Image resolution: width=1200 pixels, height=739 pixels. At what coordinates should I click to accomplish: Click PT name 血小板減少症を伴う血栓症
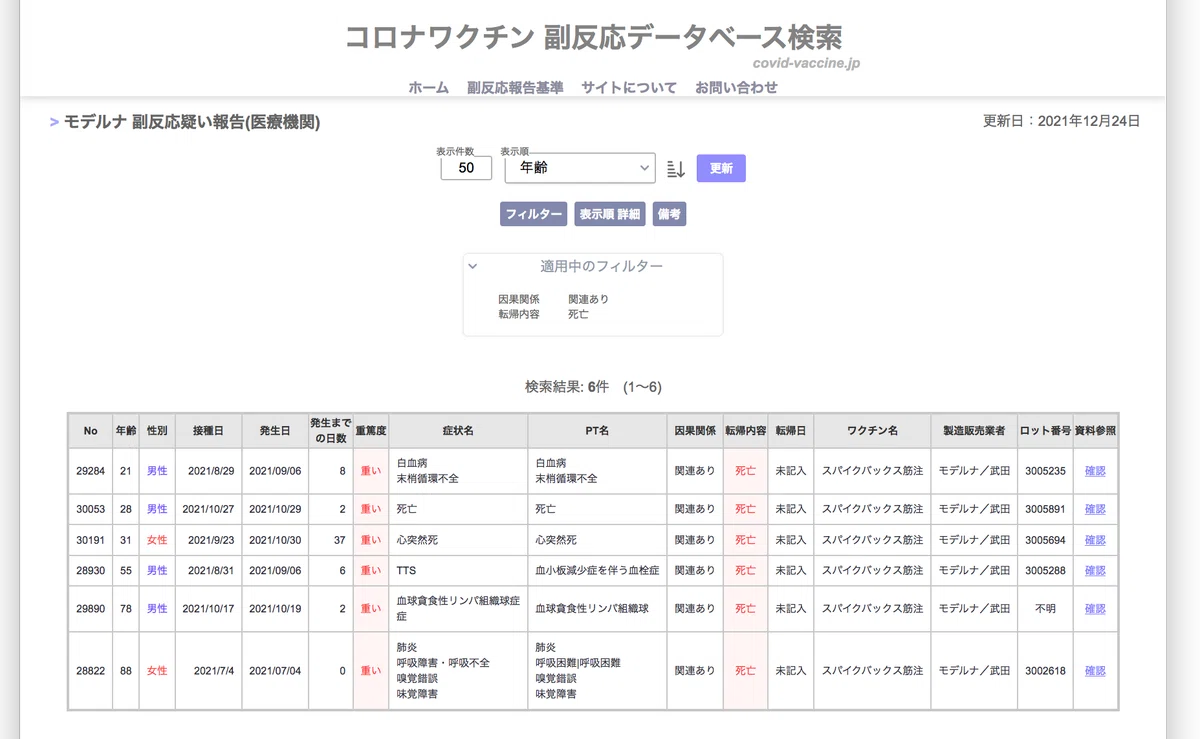point(597,571)
